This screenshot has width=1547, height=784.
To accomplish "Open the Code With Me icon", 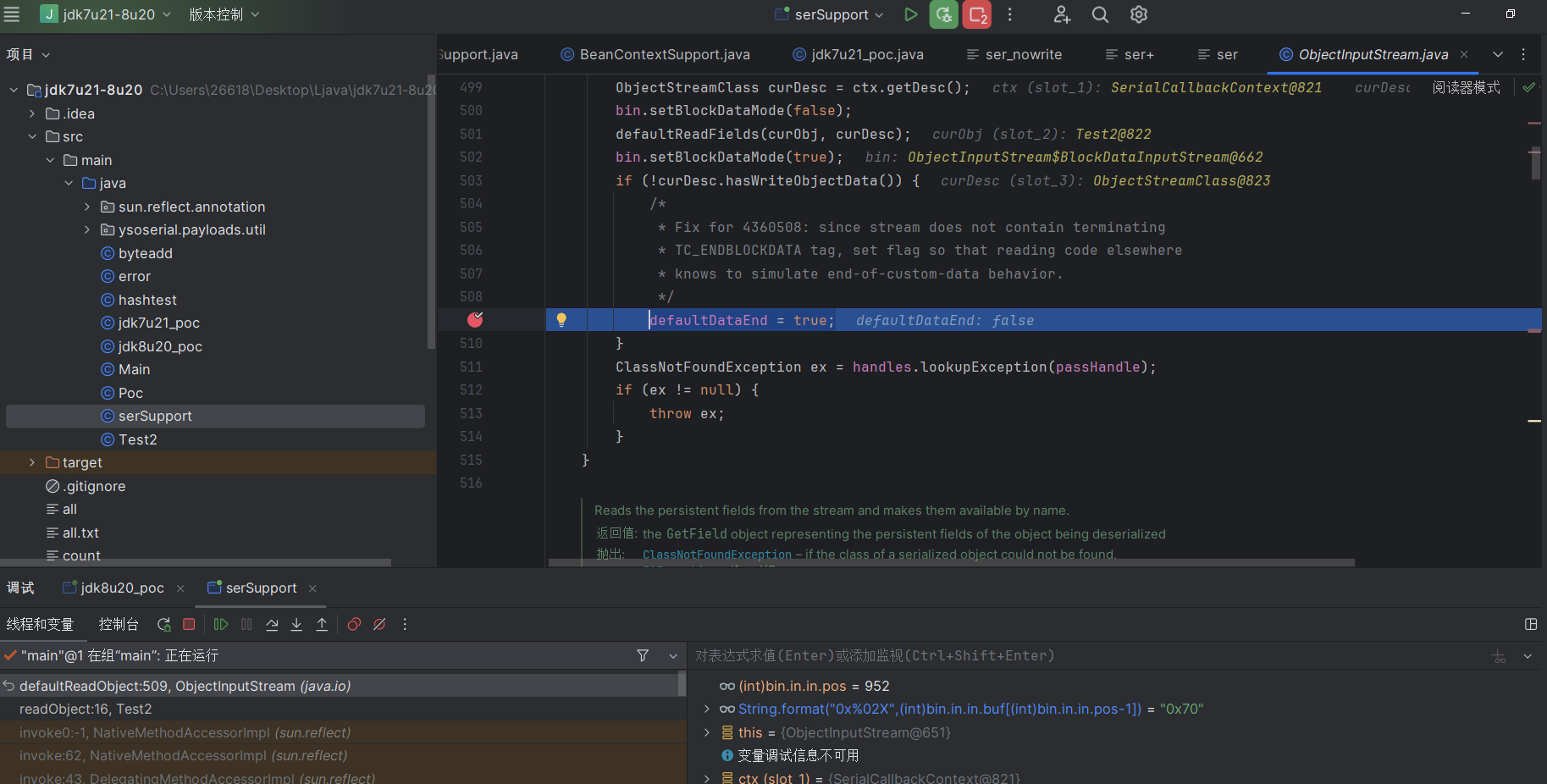I will [1062, 14].
